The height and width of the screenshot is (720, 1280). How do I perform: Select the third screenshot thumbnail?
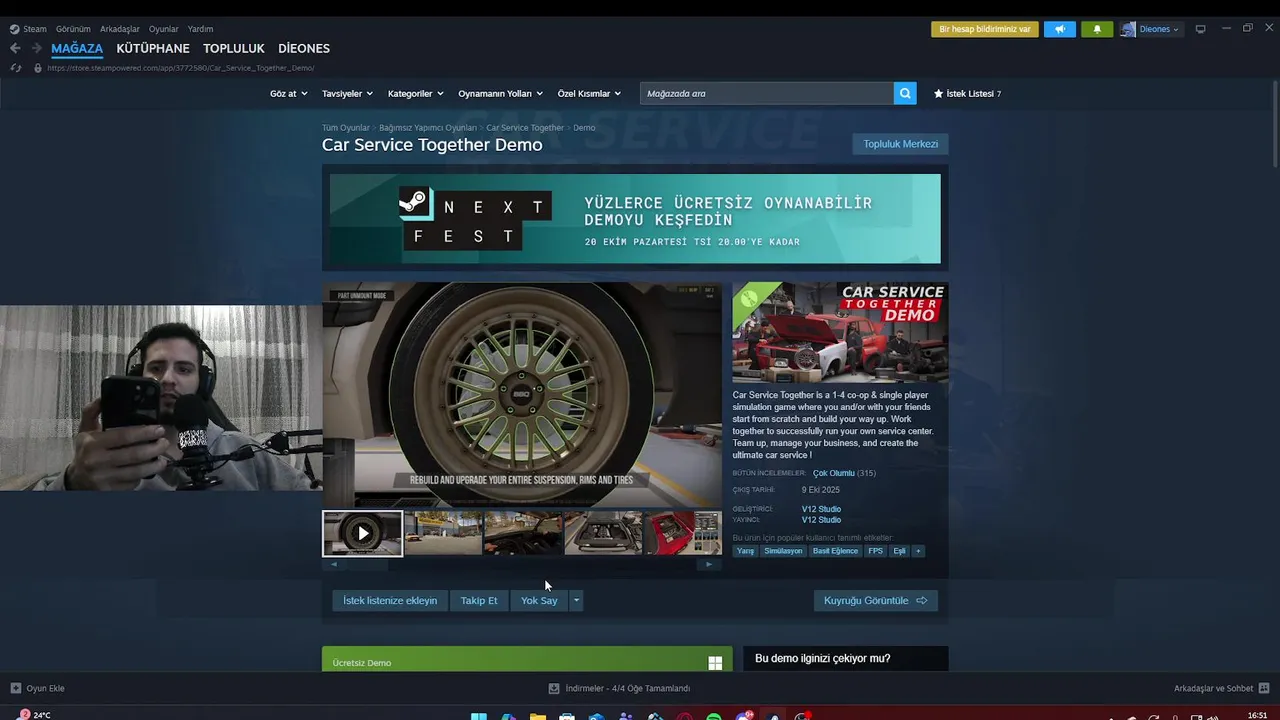point(523,533)
